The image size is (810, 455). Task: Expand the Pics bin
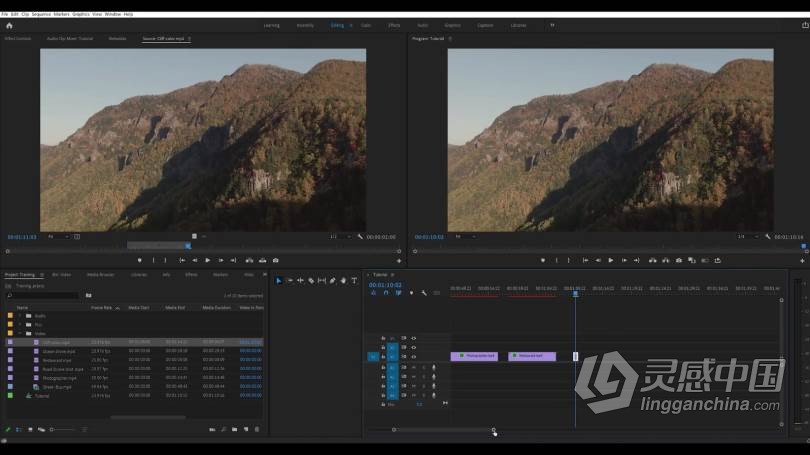click(x=20, y=324)
